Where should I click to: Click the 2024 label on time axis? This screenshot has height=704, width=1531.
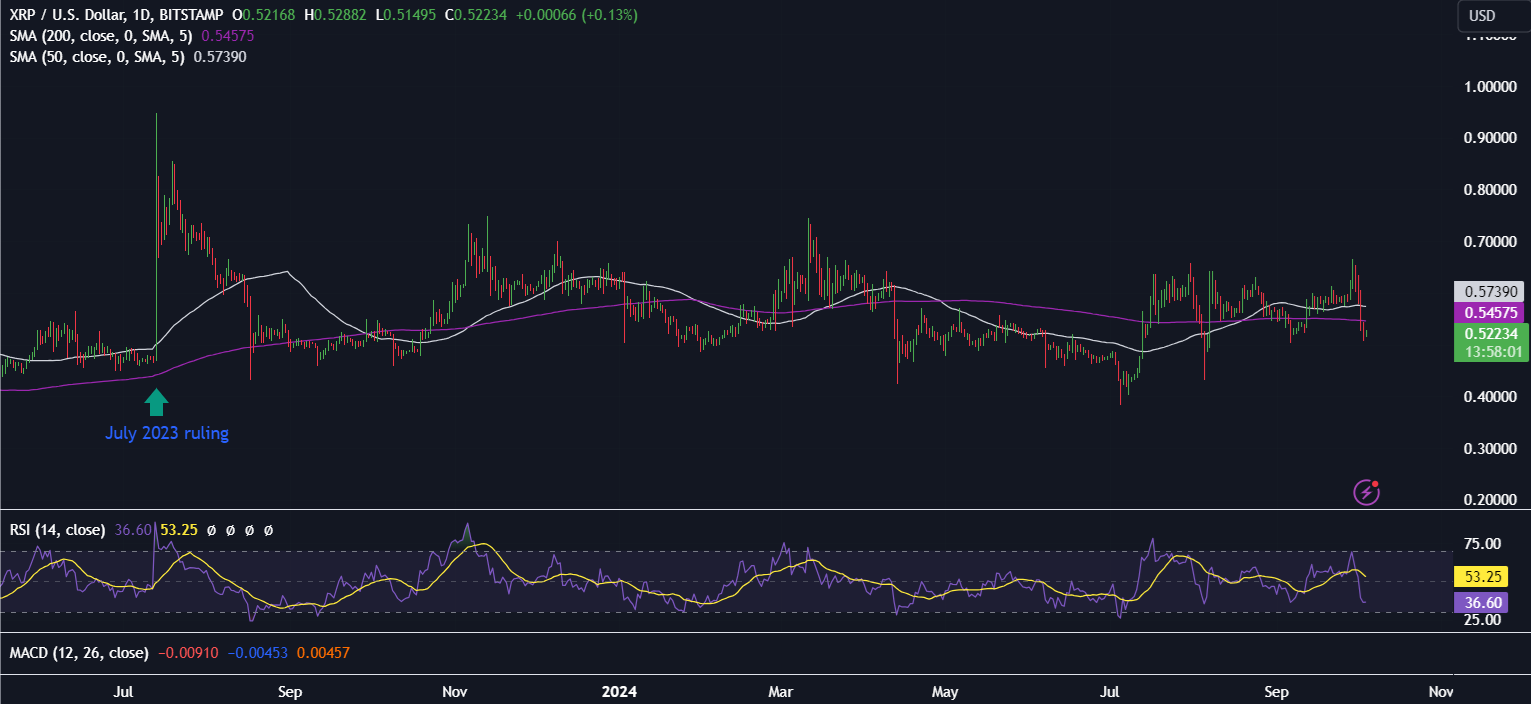[x=620, y=691]
